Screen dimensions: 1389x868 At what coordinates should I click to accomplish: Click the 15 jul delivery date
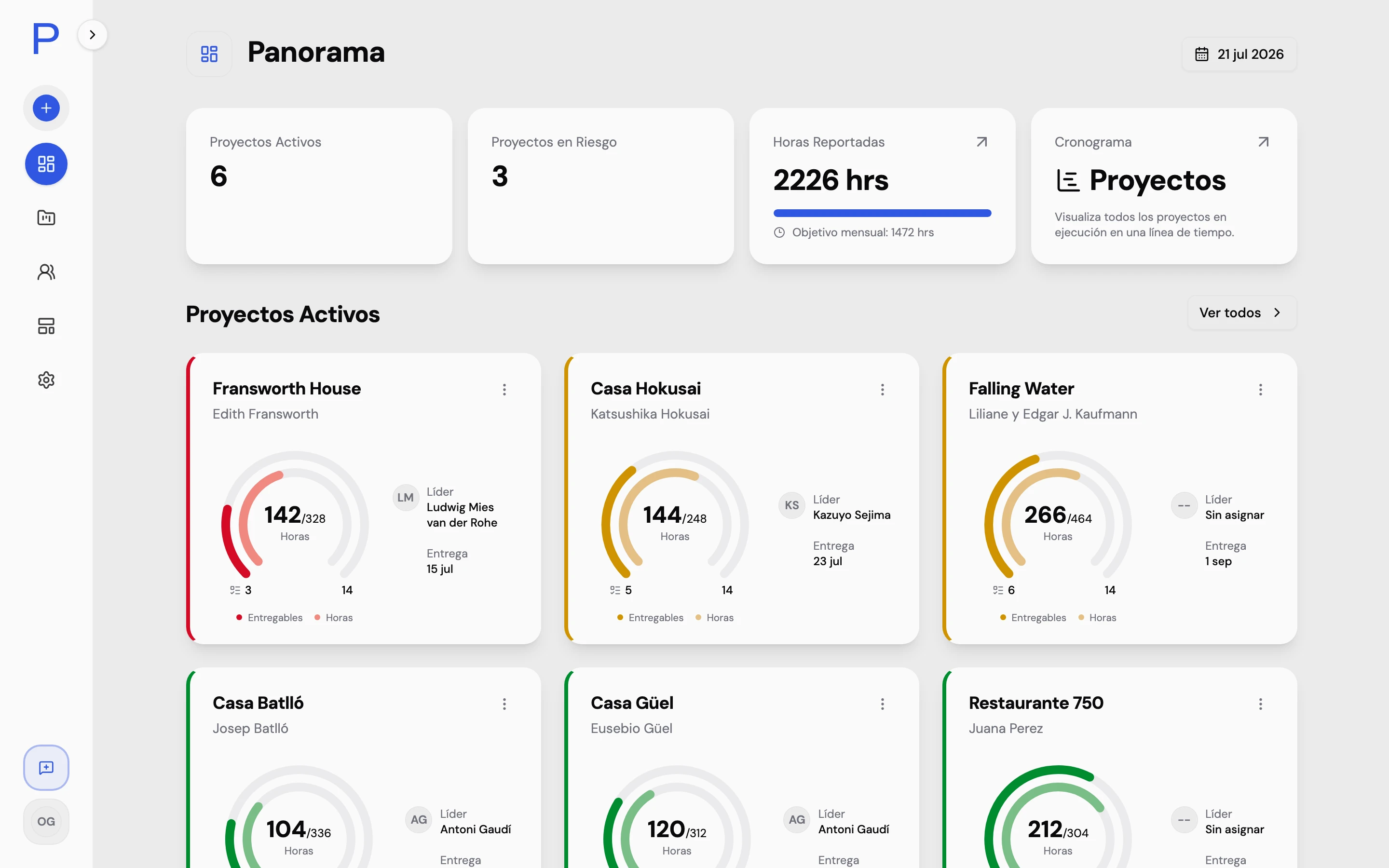(440, 569)
